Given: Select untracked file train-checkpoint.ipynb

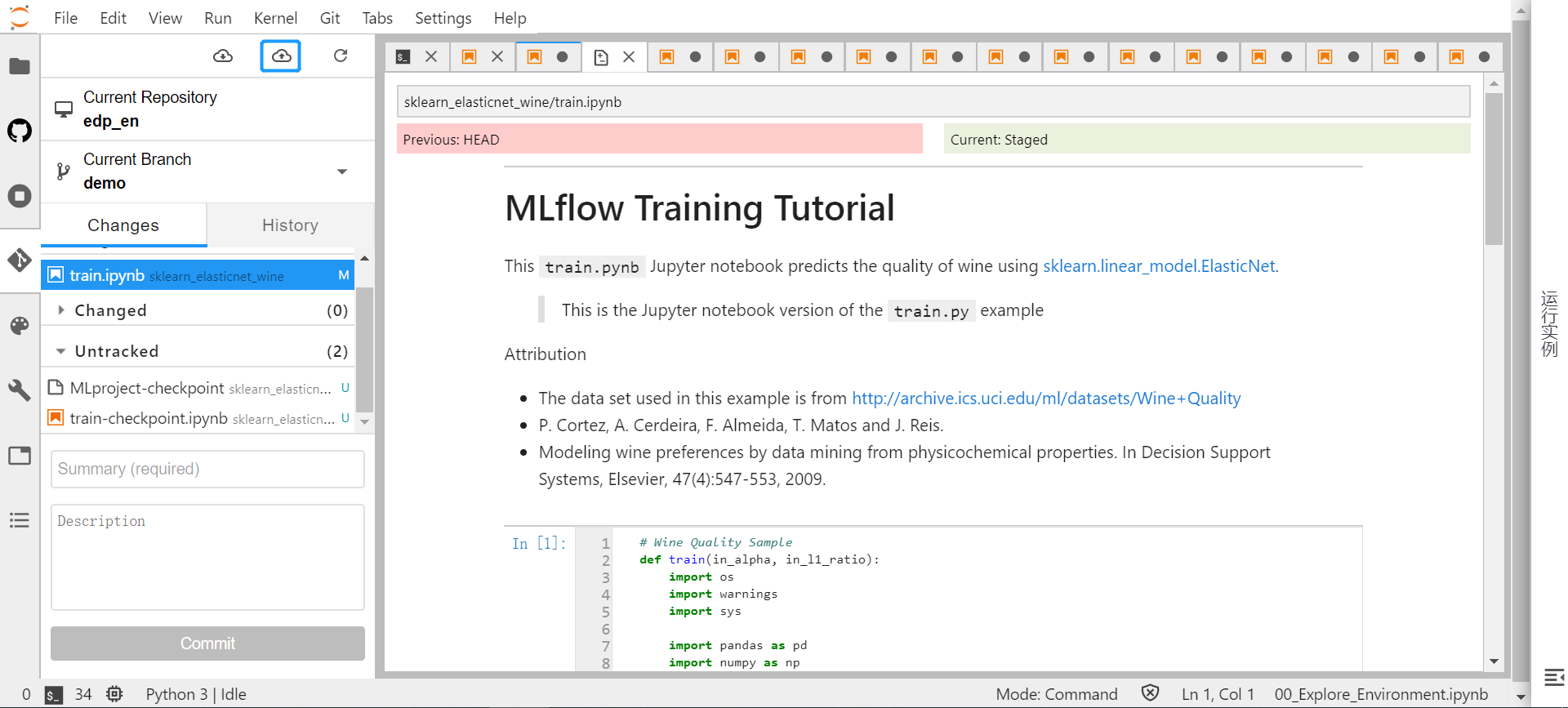Looking at the screenshot, I should coord(198,418).
